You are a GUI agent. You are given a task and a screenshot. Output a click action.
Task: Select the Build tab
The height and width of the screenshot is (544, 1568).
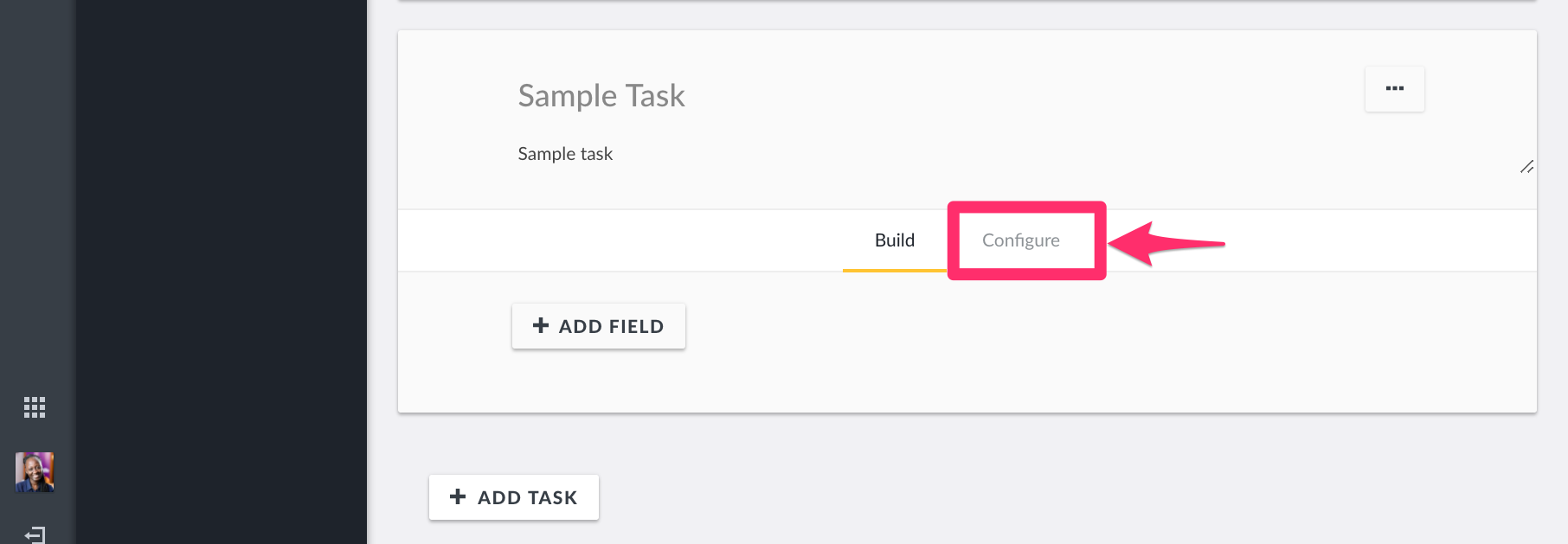895,240
